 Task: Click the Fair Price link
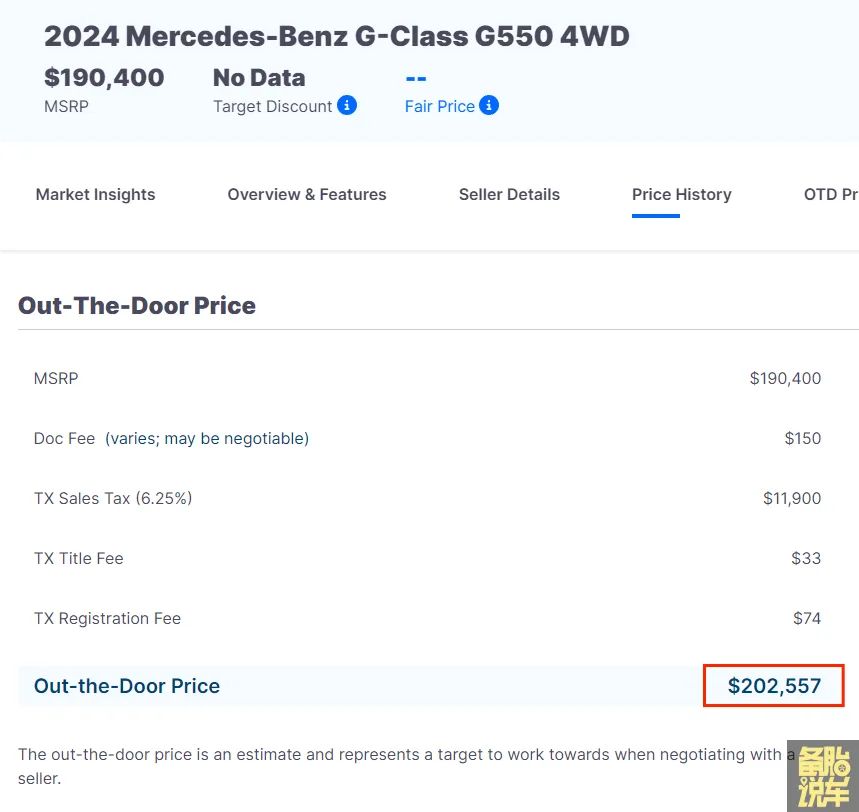[439, 106]
